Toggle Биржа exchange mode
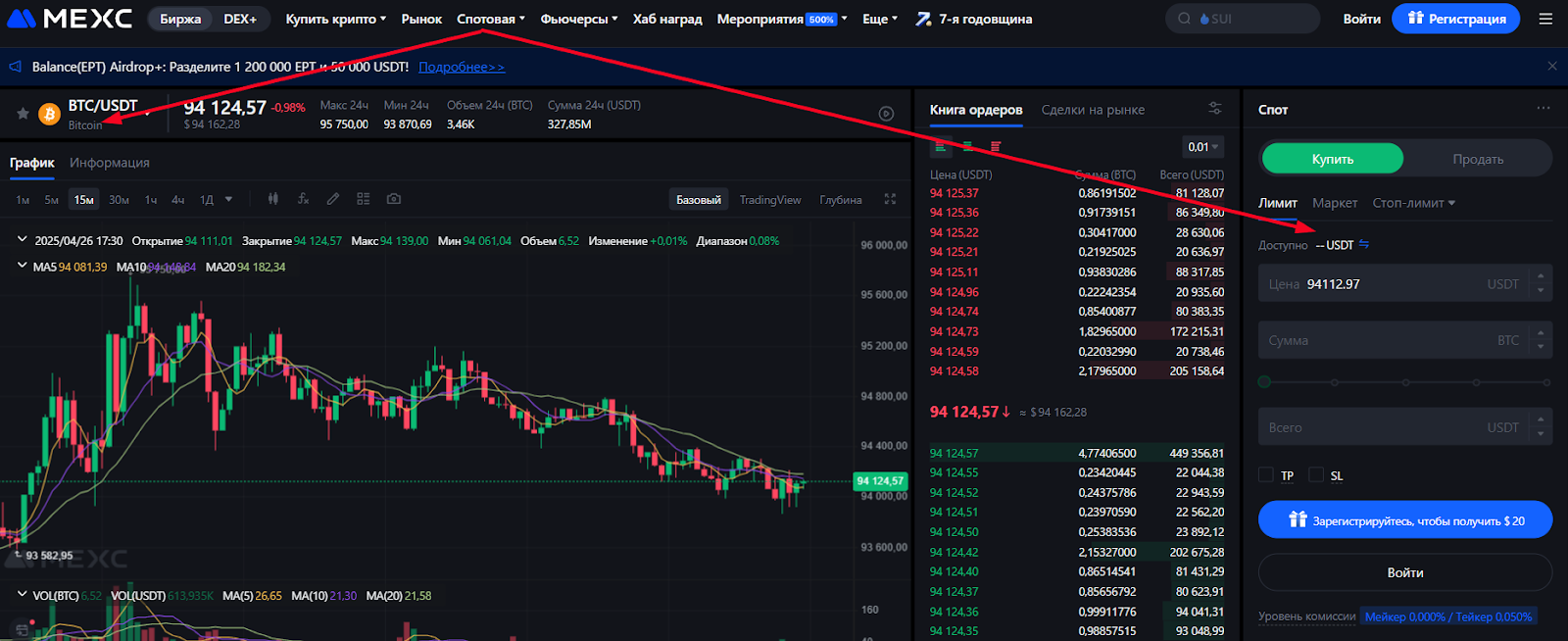The height and width of the screenshot is (641, 1568). tap(180, 19)
